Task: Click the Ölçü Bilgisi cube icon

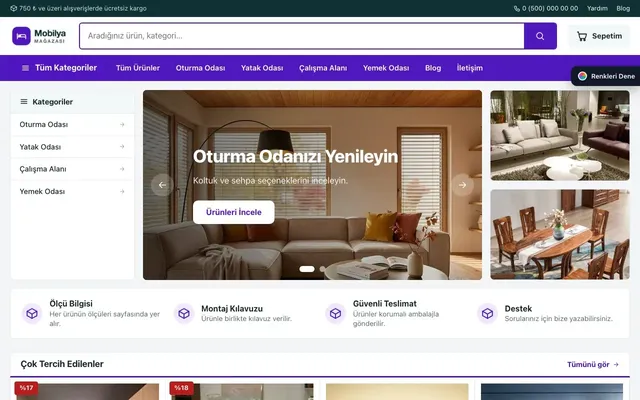Action: (x=32, y=313)
